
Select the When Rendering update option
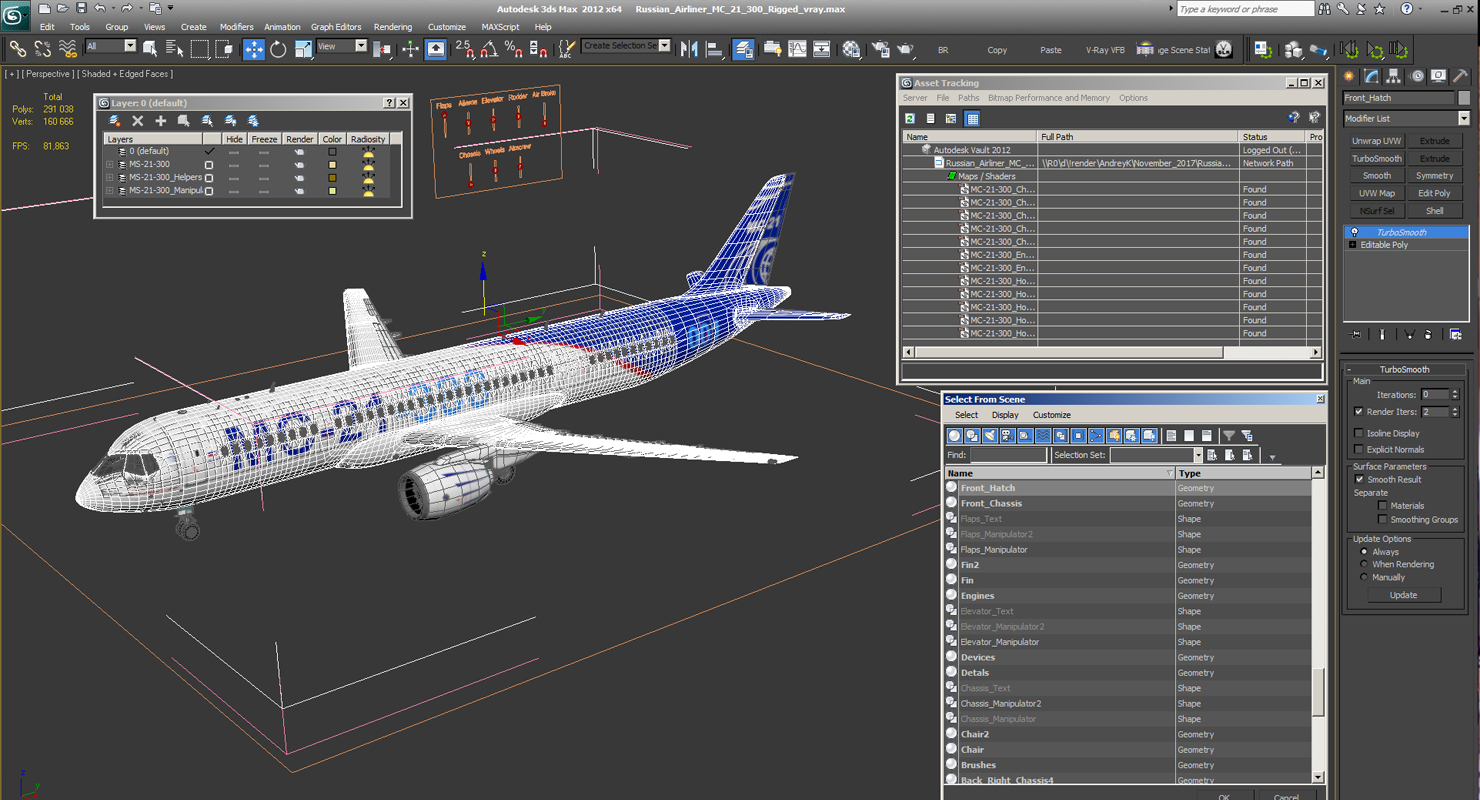point(1364,564)
